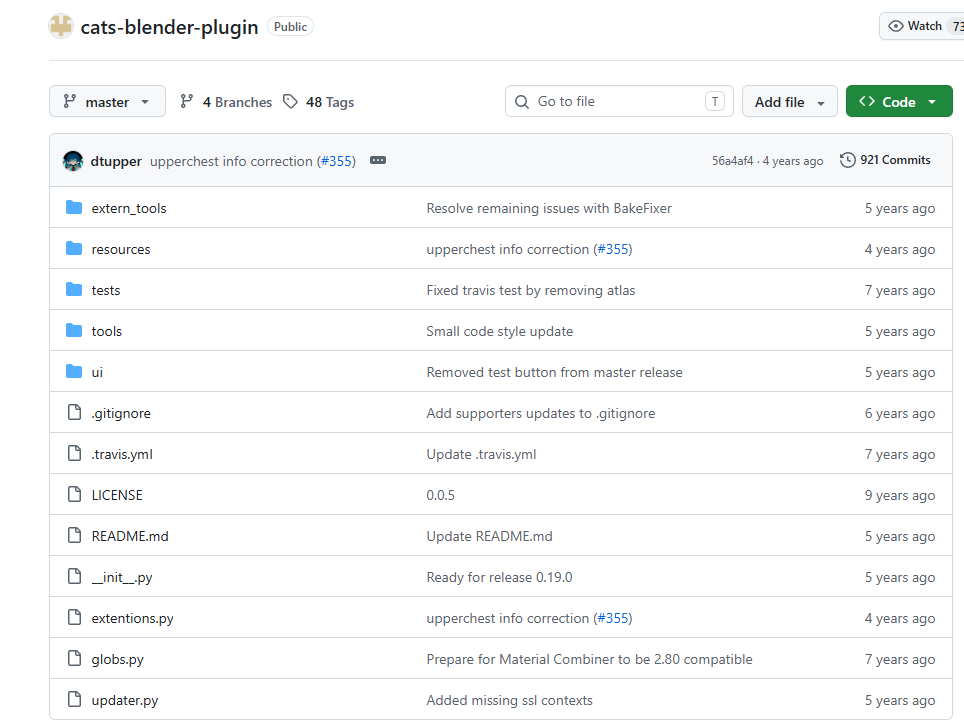Open the master branch dropdown
The height and width of the screenshot is (726, 964).
tap(107, 101)
